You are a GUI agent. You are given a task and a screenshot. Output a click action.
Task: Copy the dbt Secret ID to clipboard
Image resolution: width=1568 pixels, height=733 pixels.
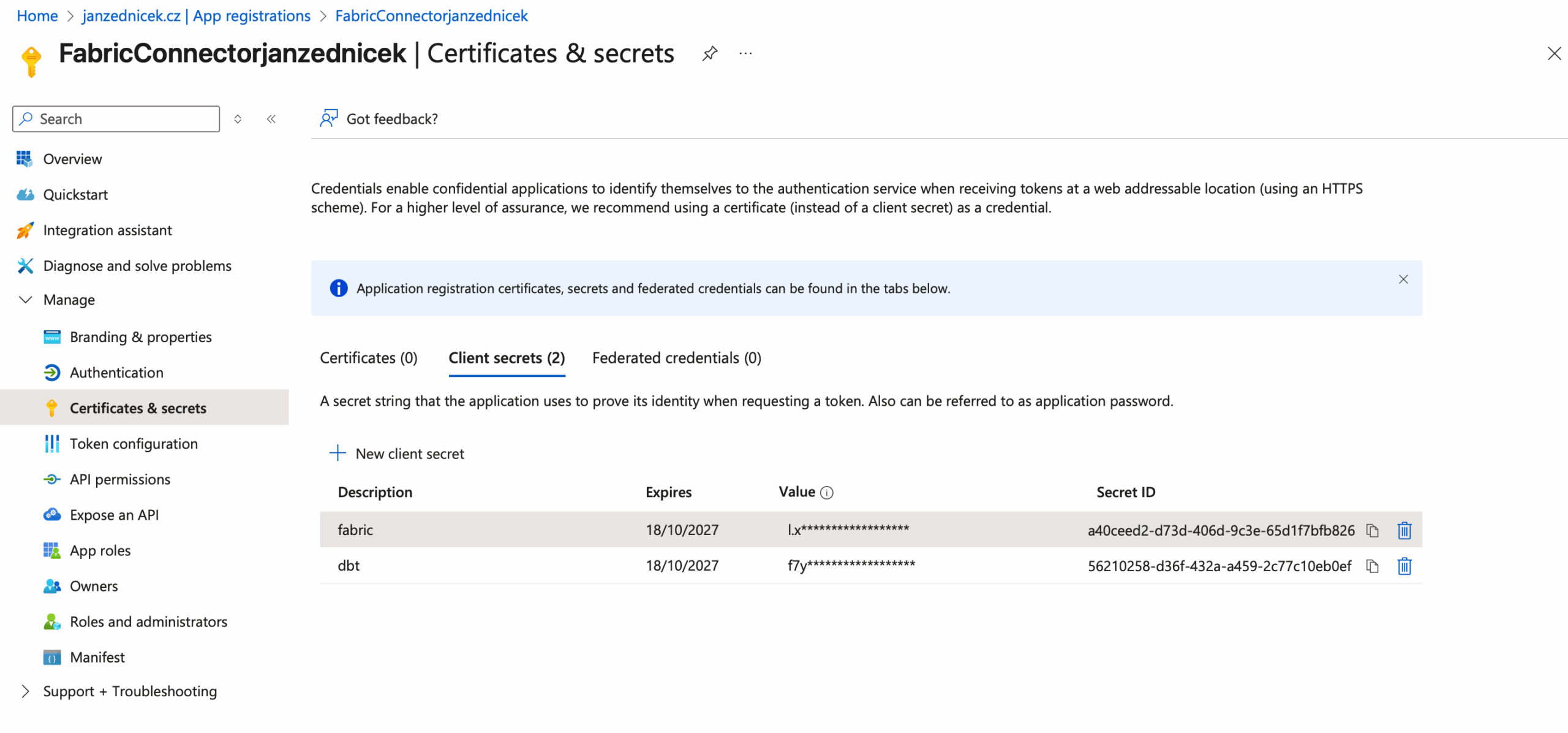[1372, 566]
